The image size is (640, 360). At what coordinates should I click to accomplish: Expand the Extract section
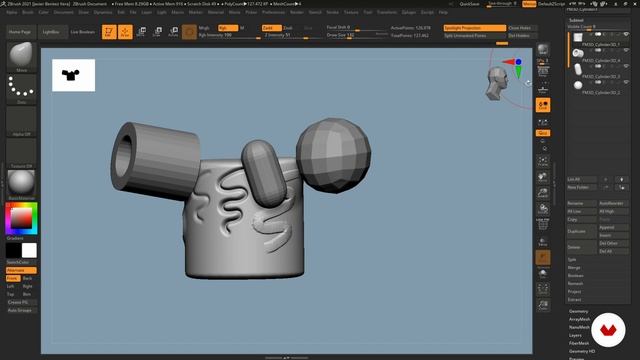click(x=574, y=300)
